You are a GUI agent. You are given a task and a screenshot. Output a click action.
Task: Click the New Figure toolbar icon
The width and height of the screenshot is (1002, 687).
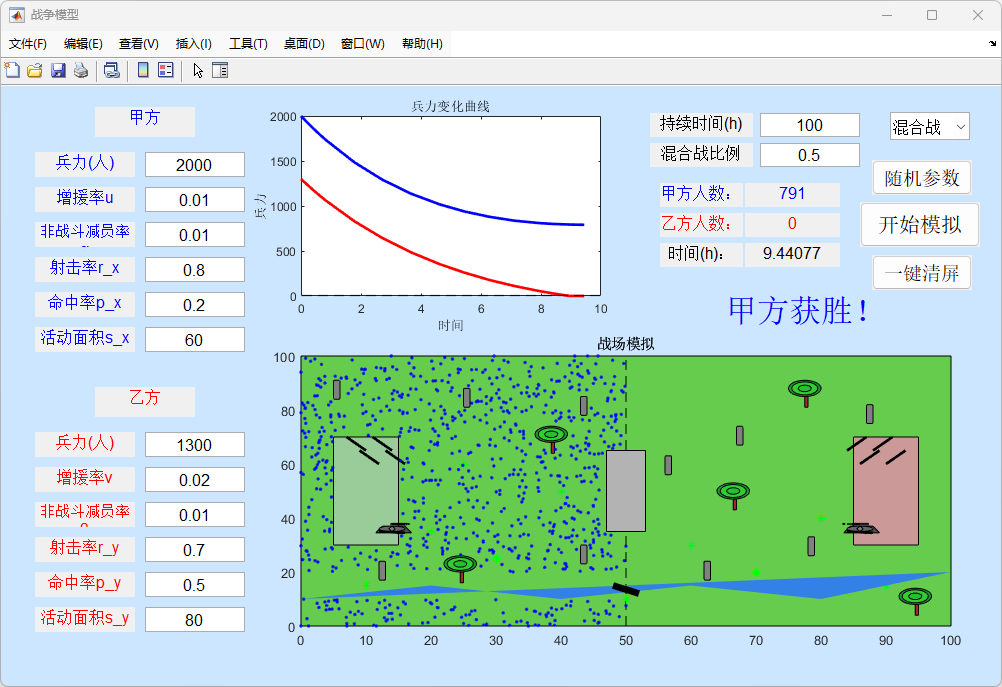click(x=12, y=70)
